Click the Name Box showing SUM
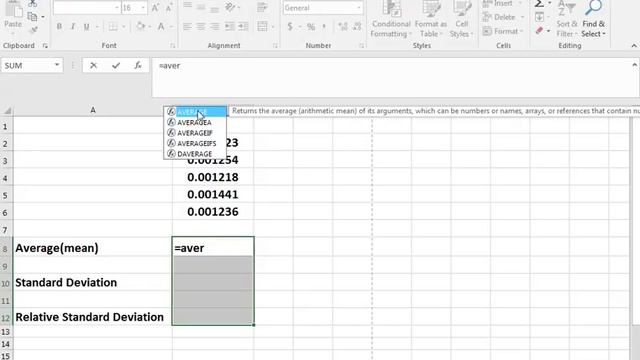The width and height of the screenshot is (640, 360). click(x=27, y=65)
